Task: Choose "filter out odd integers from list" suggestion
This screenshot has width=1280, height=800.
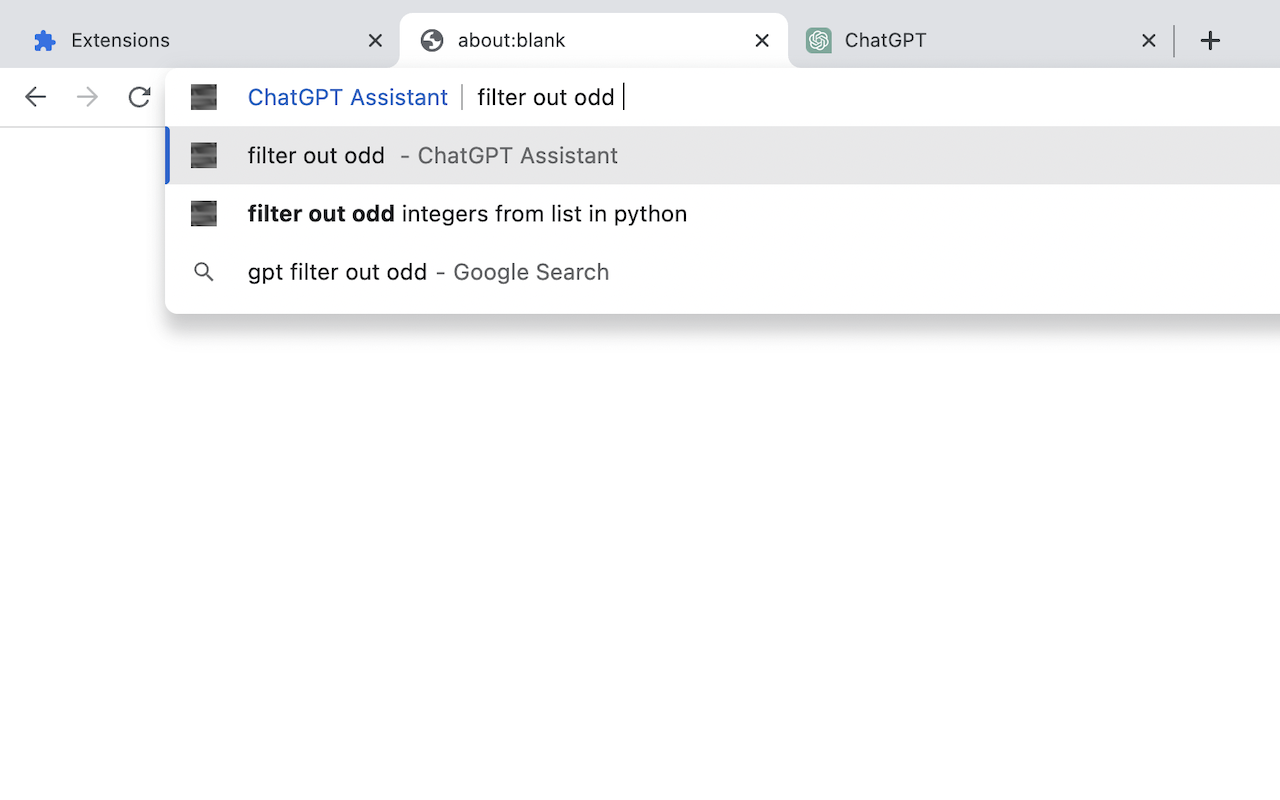Action: coord(467,214)
